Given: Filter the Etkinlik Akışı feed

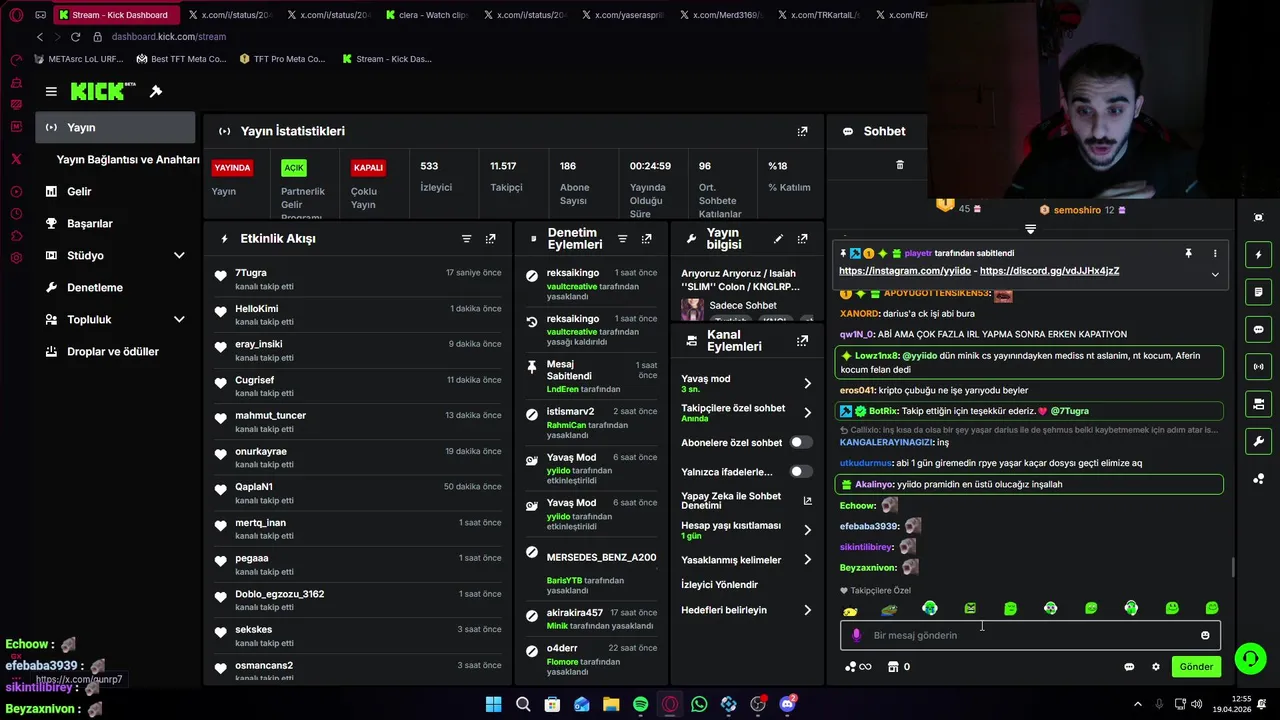Looking at the screenshot, I should [466, 239].
